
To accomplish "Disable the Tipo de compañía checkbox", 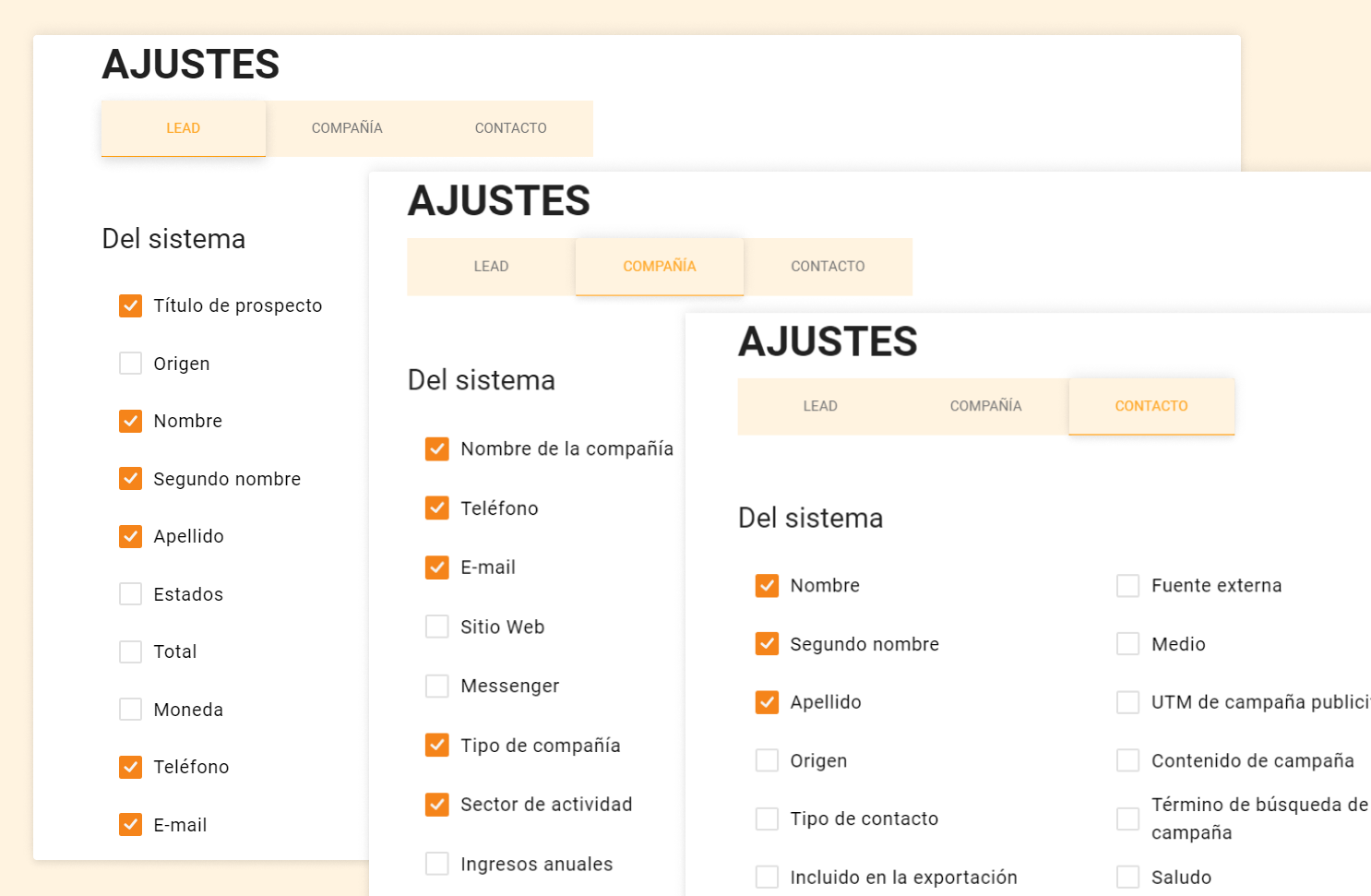I will click(436, 746).
